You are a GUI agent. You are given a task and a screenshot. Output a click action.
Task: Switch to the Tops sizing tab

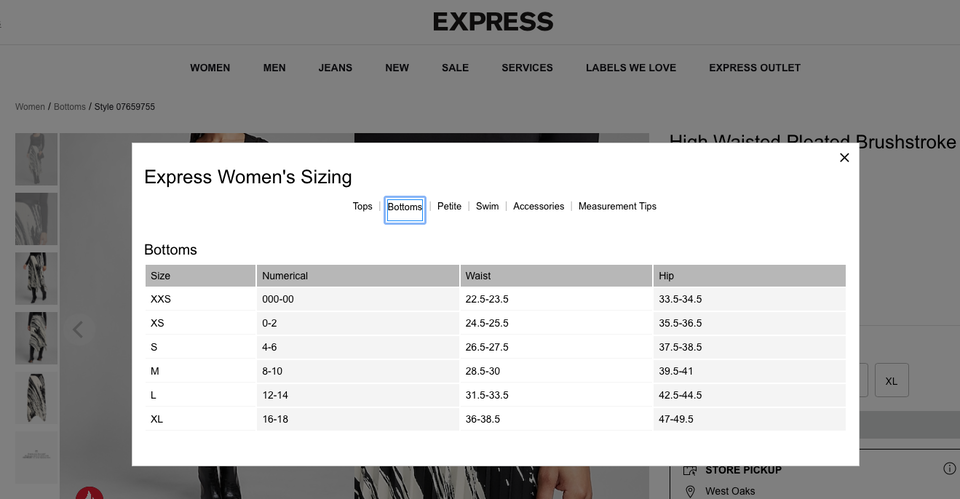click(x=362, y=207)
